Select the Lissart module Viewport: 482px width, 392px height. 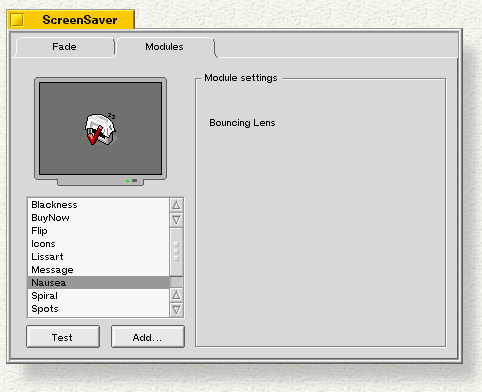coord(98,257)
